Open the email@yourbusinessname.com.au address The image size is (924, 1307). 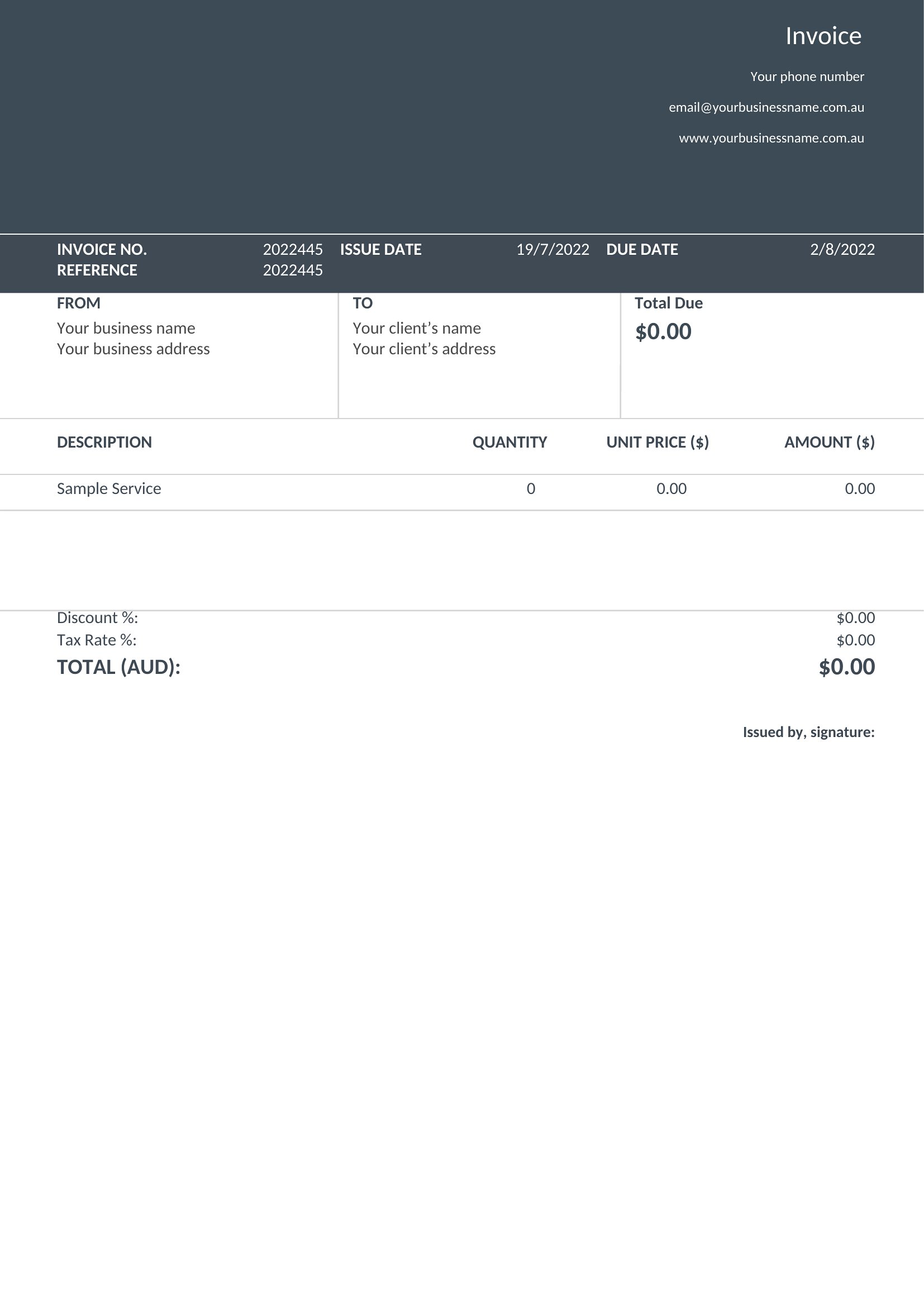click(x=766, y=108)
